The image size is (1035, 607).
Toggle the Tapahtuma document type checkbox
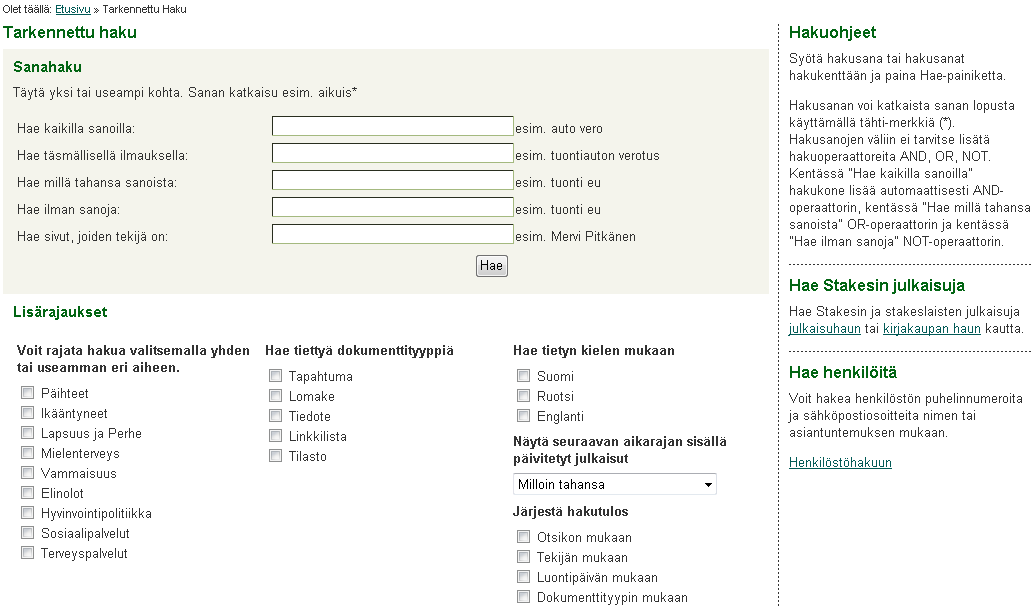tap(275, 375)
